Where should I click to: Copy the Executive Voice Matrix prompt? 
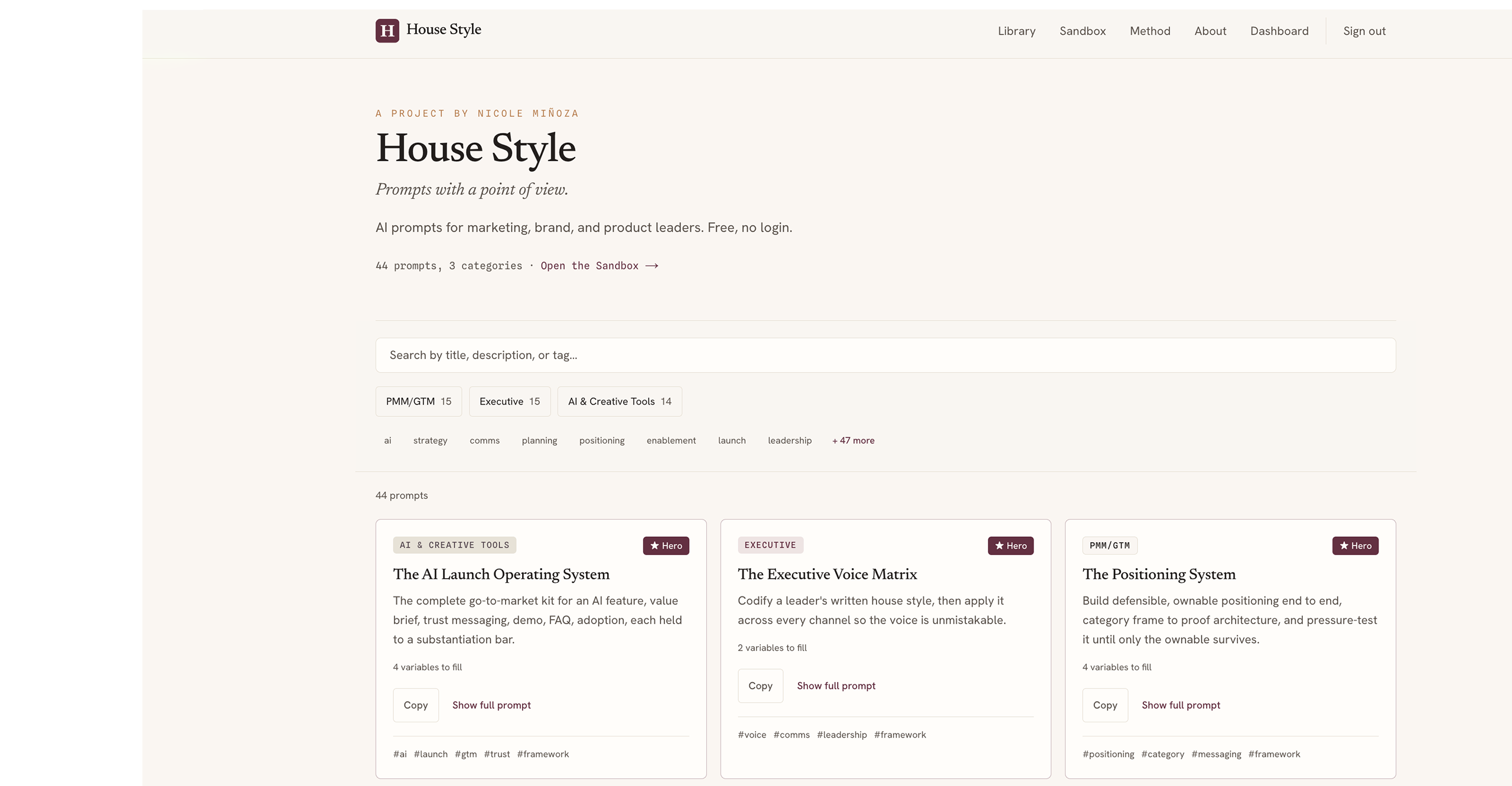pyautogui.click(x=760, y=686)
